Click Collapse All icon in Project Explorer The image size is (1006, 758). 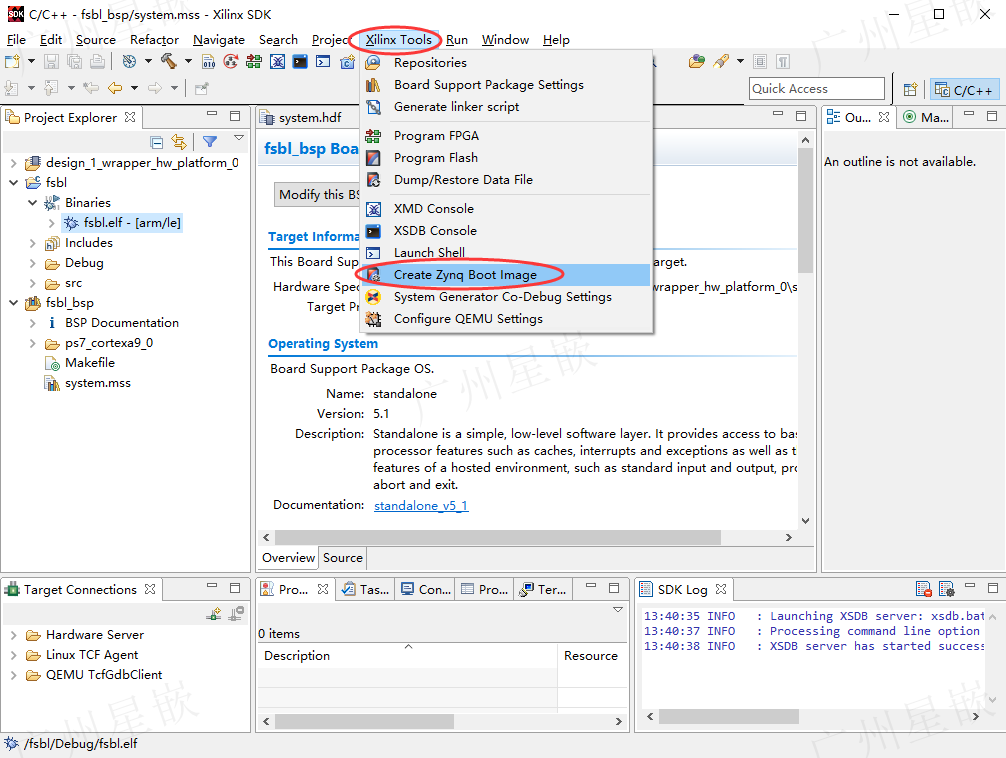(x=157, y=142)
